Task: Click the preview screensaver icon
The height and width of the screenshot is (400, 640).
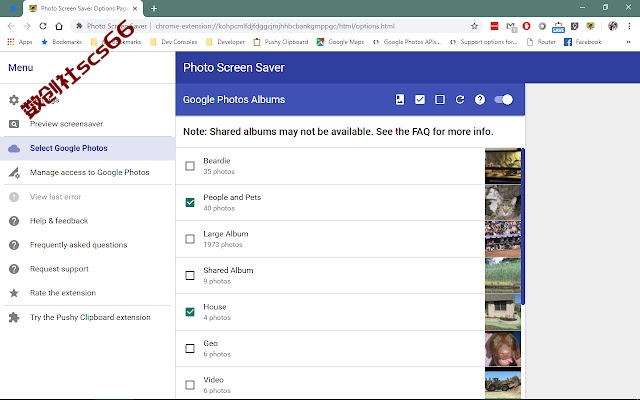Action: 14,124
